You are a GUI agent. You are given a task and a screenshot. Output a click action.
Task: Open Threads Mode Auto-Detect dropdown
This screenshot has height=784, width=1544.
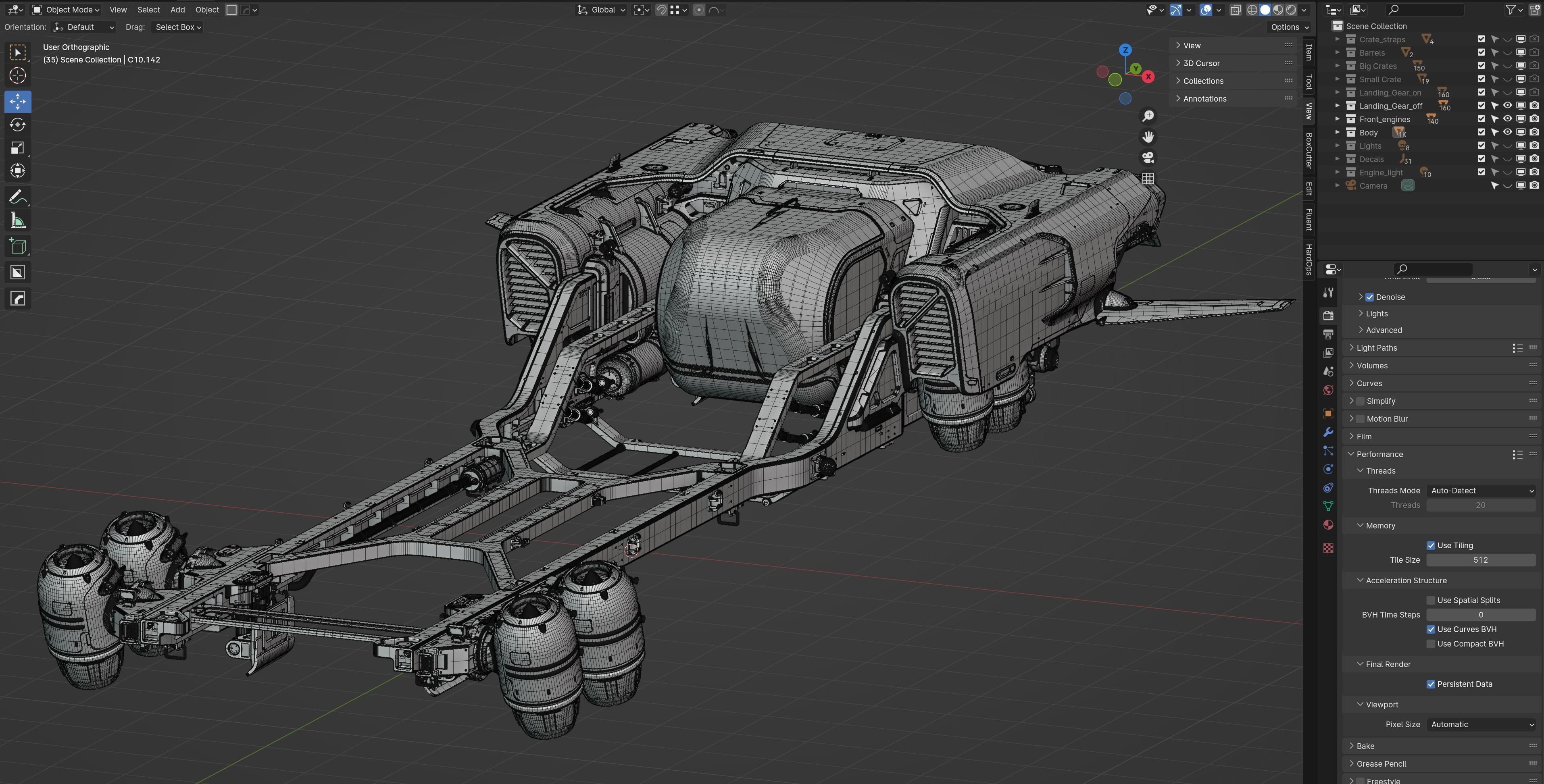click(1480, 491)
